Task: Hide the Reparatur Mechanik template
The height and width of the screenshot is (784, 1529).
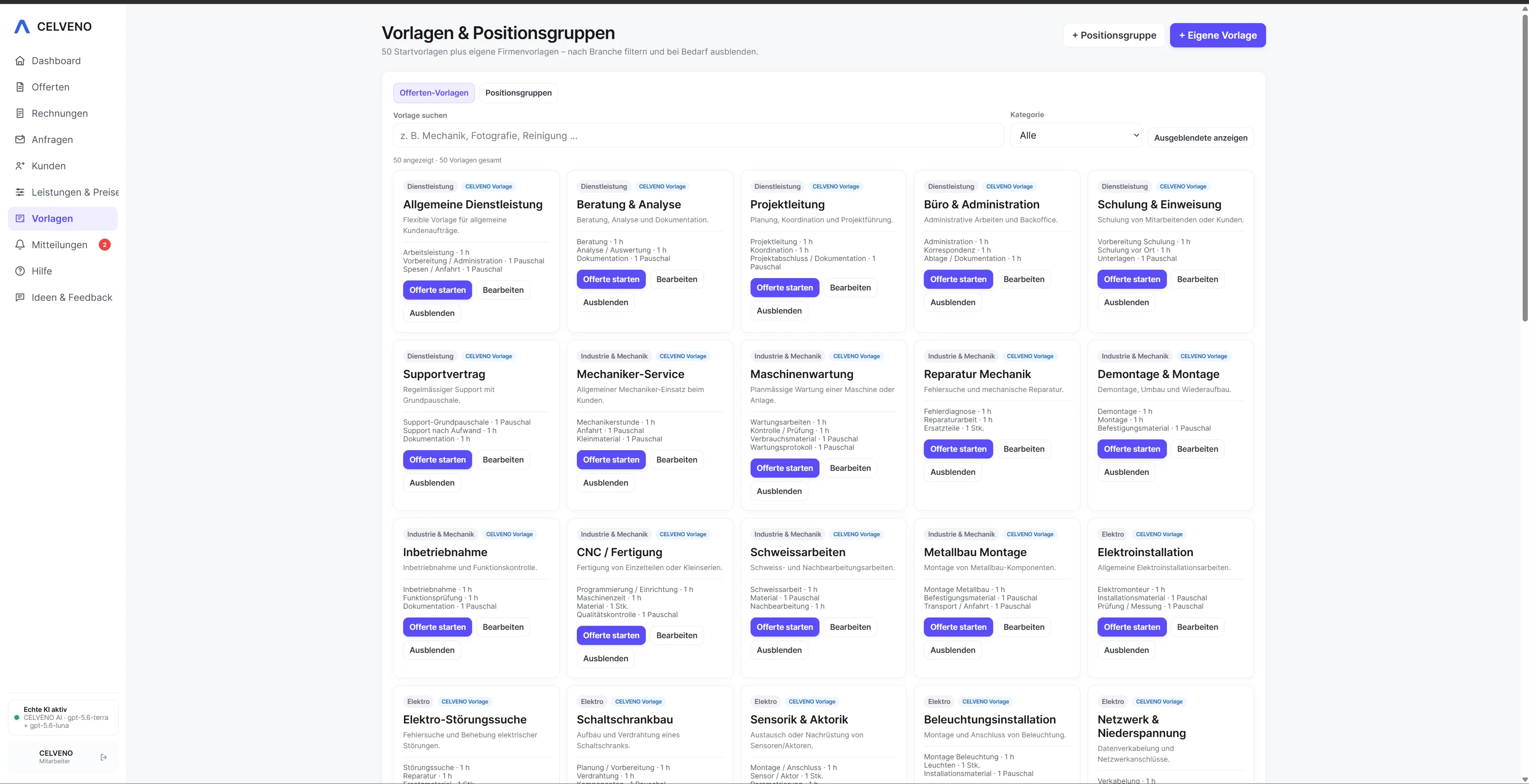Action: (953, 472)
